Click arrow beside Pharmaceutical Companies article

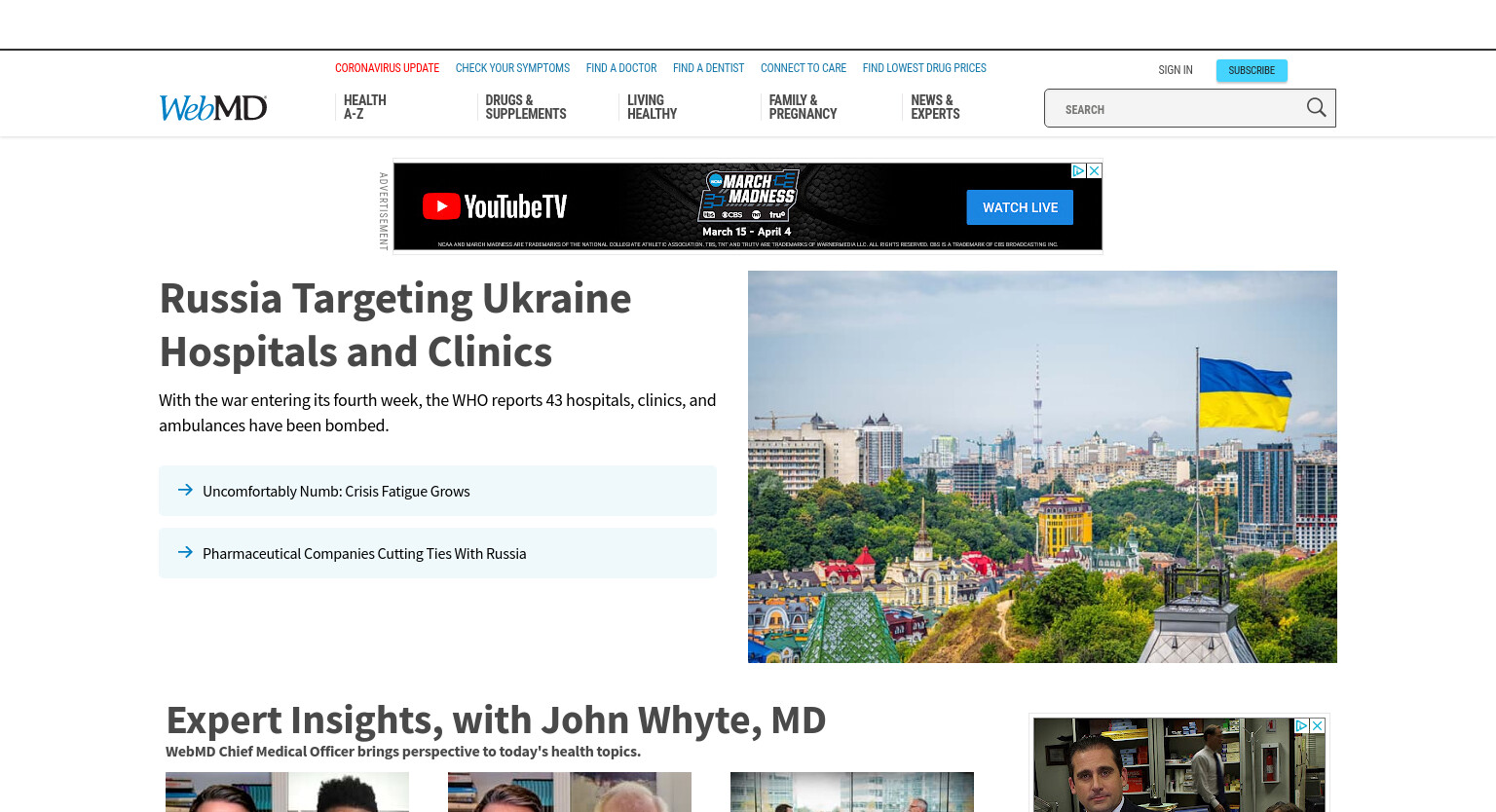pyautogui.click(x=185, y=552)
